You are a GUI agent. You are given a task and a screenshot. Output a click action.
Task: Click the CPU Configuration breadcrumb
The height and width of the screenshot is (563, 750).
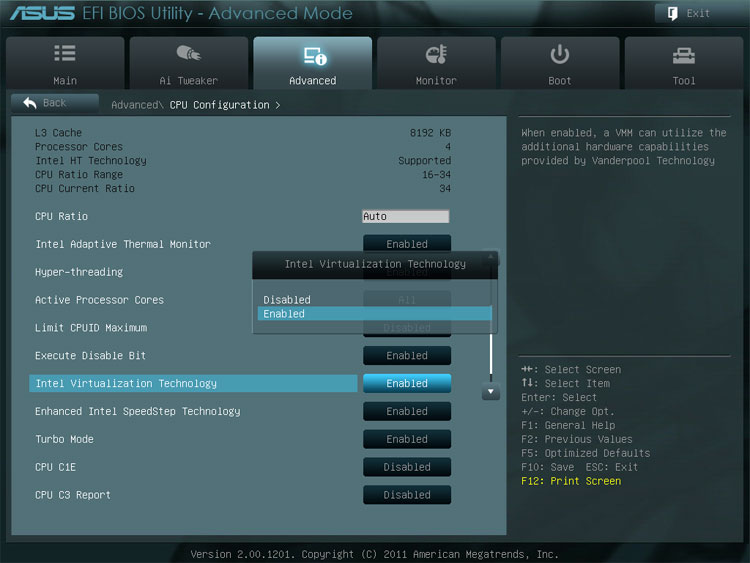[x=220, y=105]
